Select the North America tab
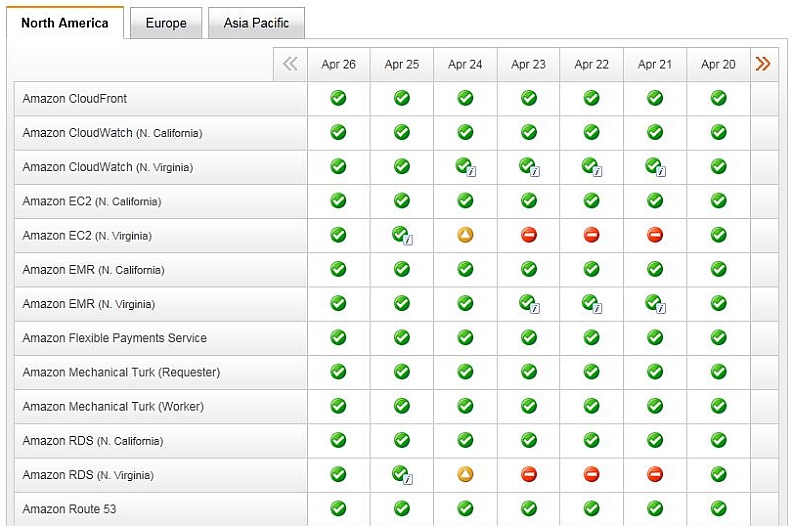 (65, 23)
